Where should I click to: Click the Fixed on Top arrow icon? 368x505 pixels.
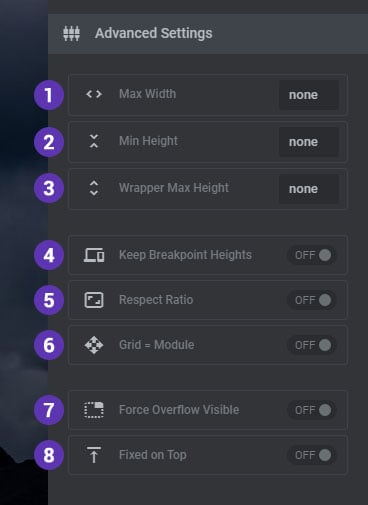(94, 455)
